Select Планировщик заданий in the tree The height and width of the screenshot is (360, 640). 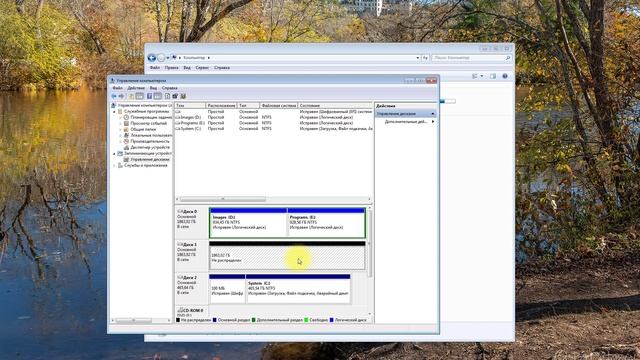(151, 117)
